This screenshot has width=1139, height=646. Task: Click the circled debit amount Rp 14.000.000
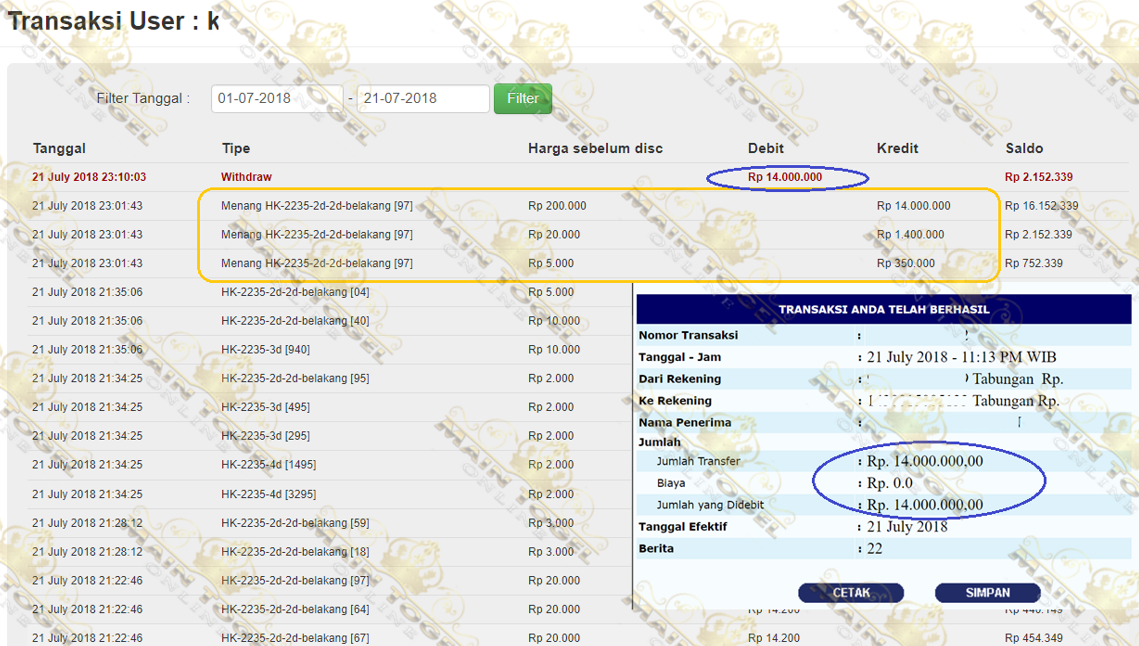tap(785, 177)
